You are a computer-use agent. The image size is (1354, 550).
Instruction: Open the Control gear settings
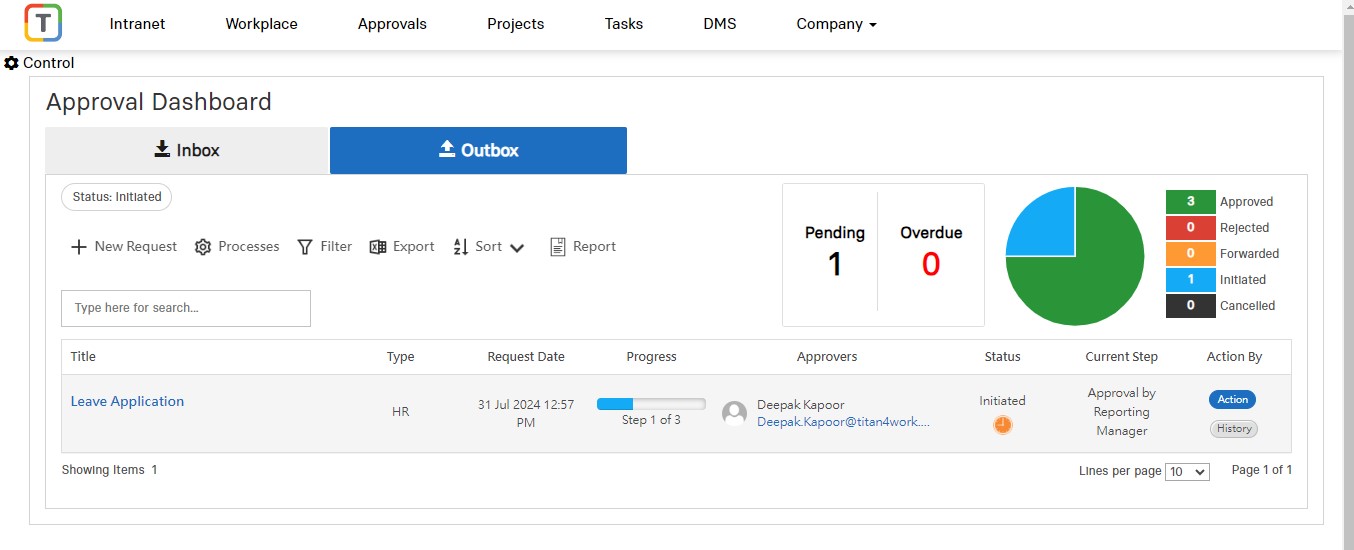point(12,63)
